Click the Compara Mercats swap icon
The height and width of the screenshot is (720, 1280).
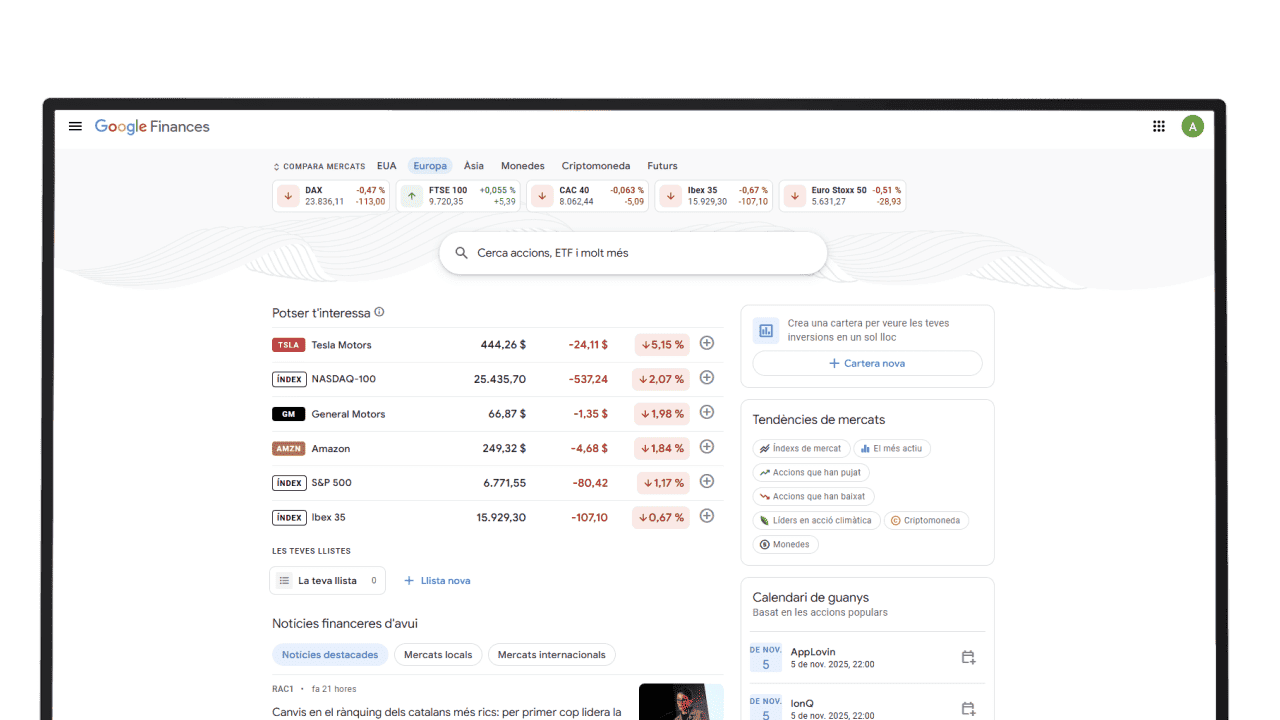tap(275, 166)
